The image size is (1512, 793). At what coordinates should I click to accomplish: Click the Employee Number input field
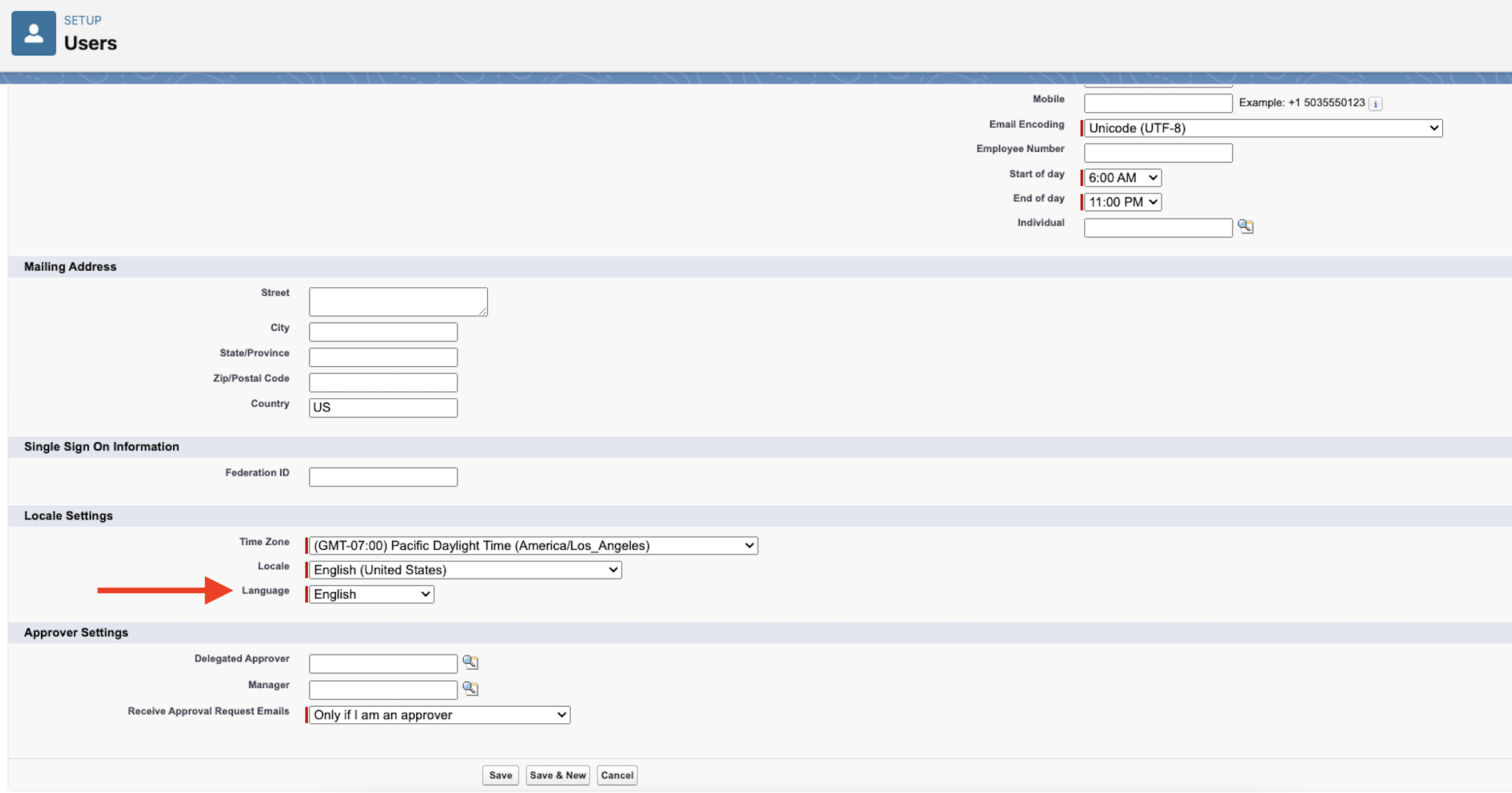coord(1157,153)
